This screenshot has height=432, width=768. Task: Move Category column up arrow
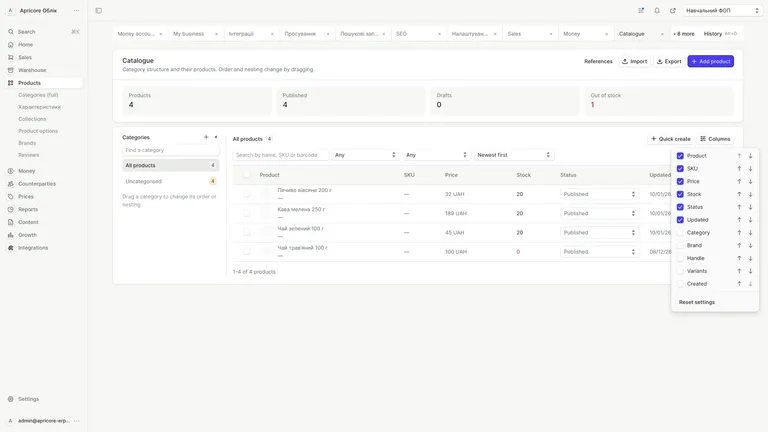pyautogui.click(x=739, y=233)
